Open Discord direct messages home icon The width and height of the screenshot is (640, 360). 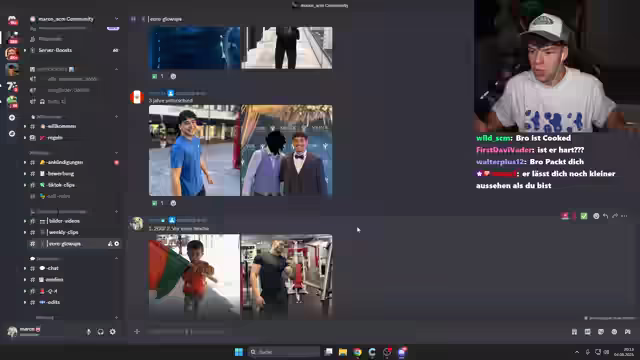point(12,20)
